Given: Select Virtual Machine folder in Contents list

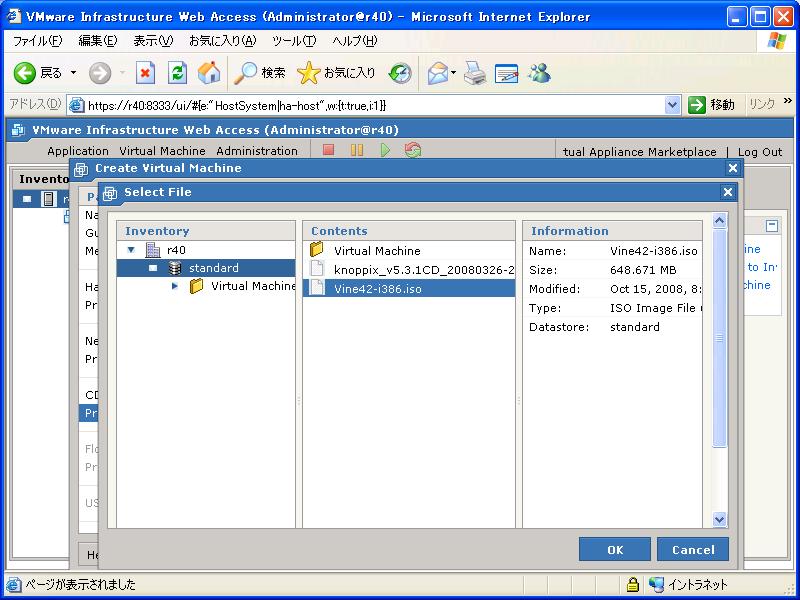Looking at the screenshot, I should 409,251.
